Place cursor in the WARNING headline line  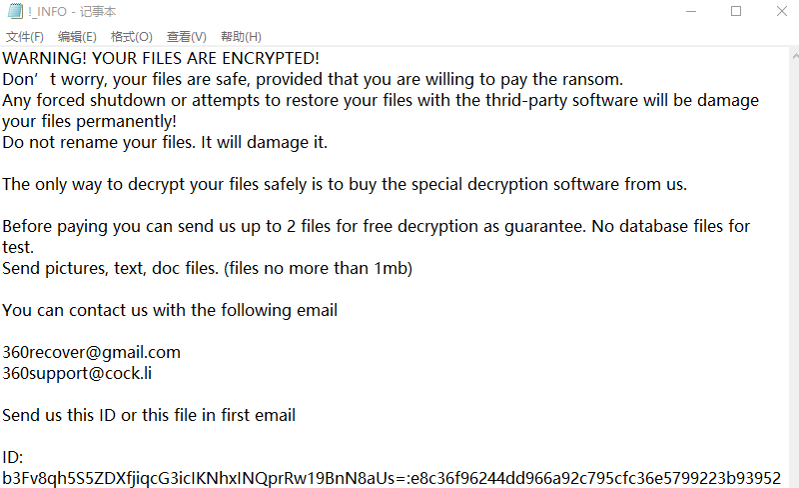coord(161,58)
